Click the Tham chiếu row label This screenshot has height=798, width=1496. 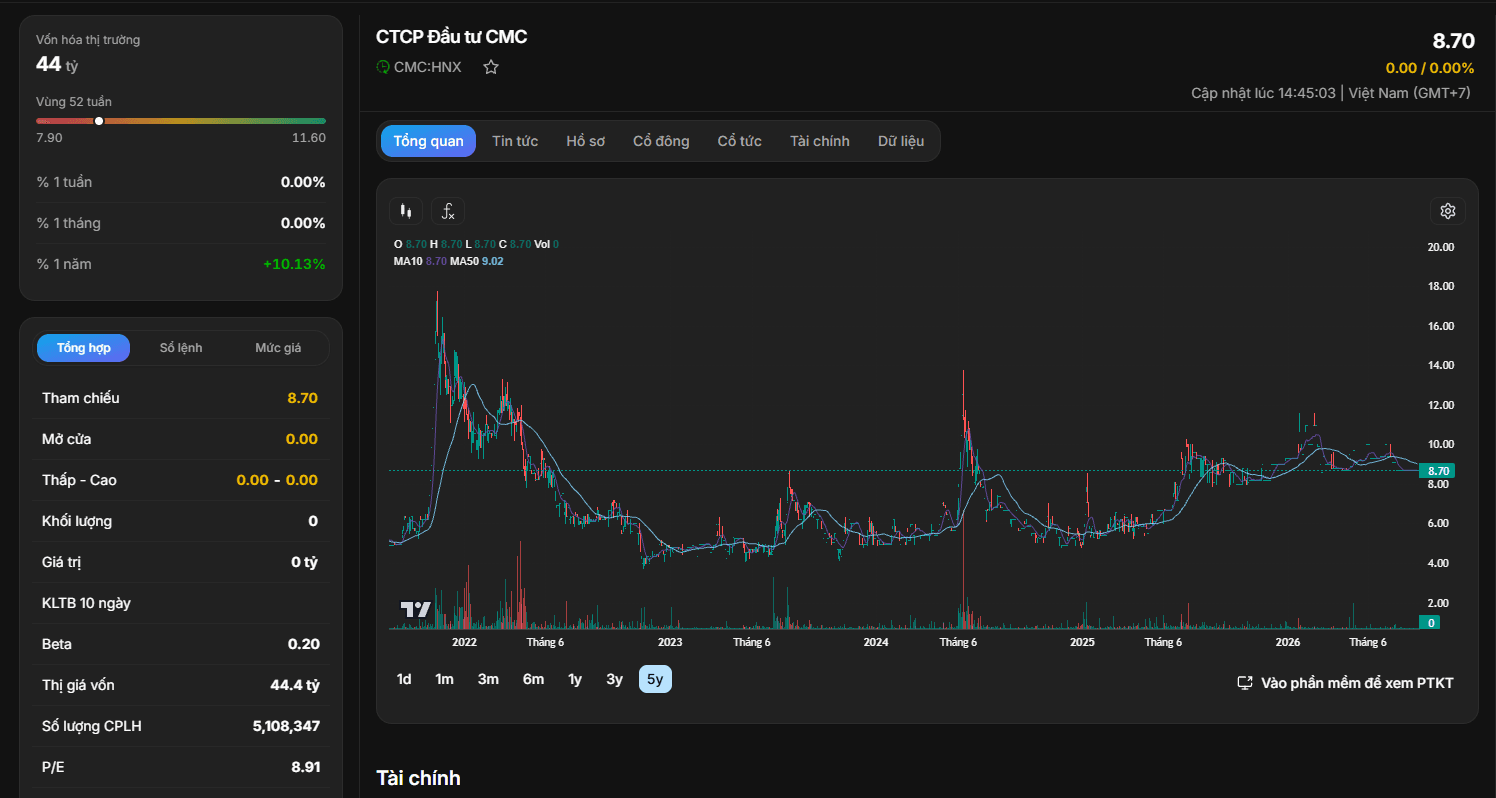pos(80,398)
